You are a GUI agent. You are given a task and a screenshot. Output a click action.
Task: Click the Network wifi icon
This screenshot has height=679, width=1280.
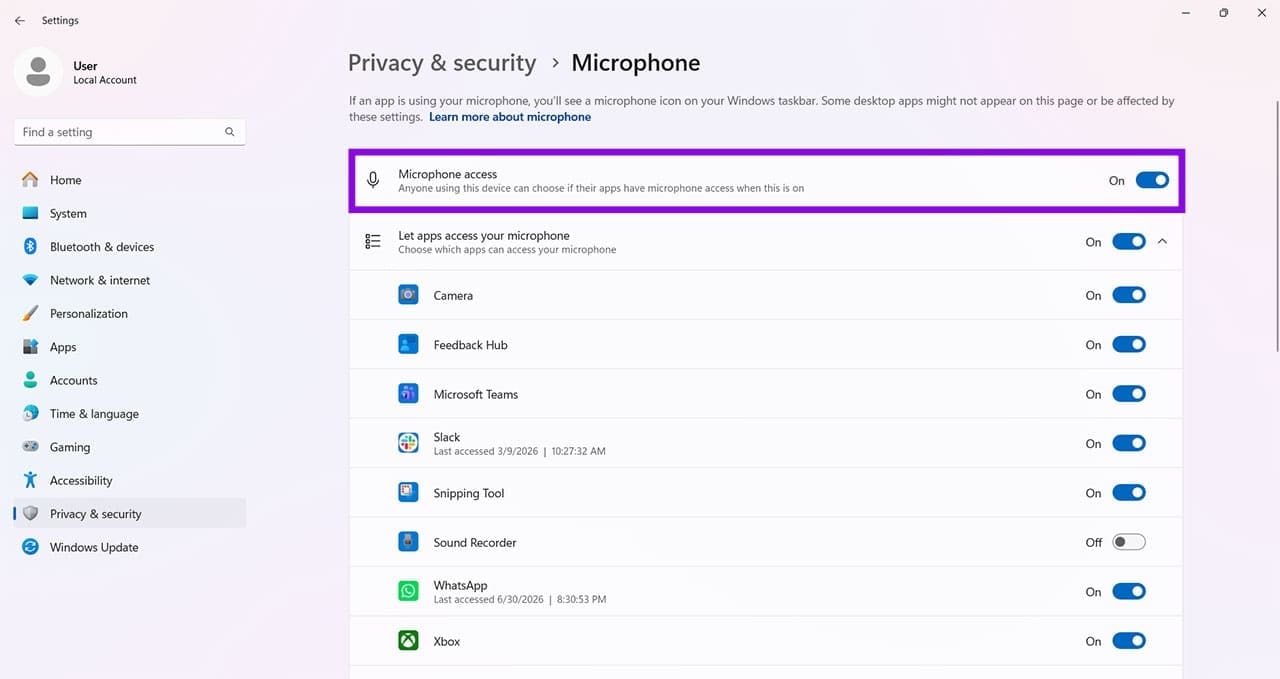click(x=30, y=280)
